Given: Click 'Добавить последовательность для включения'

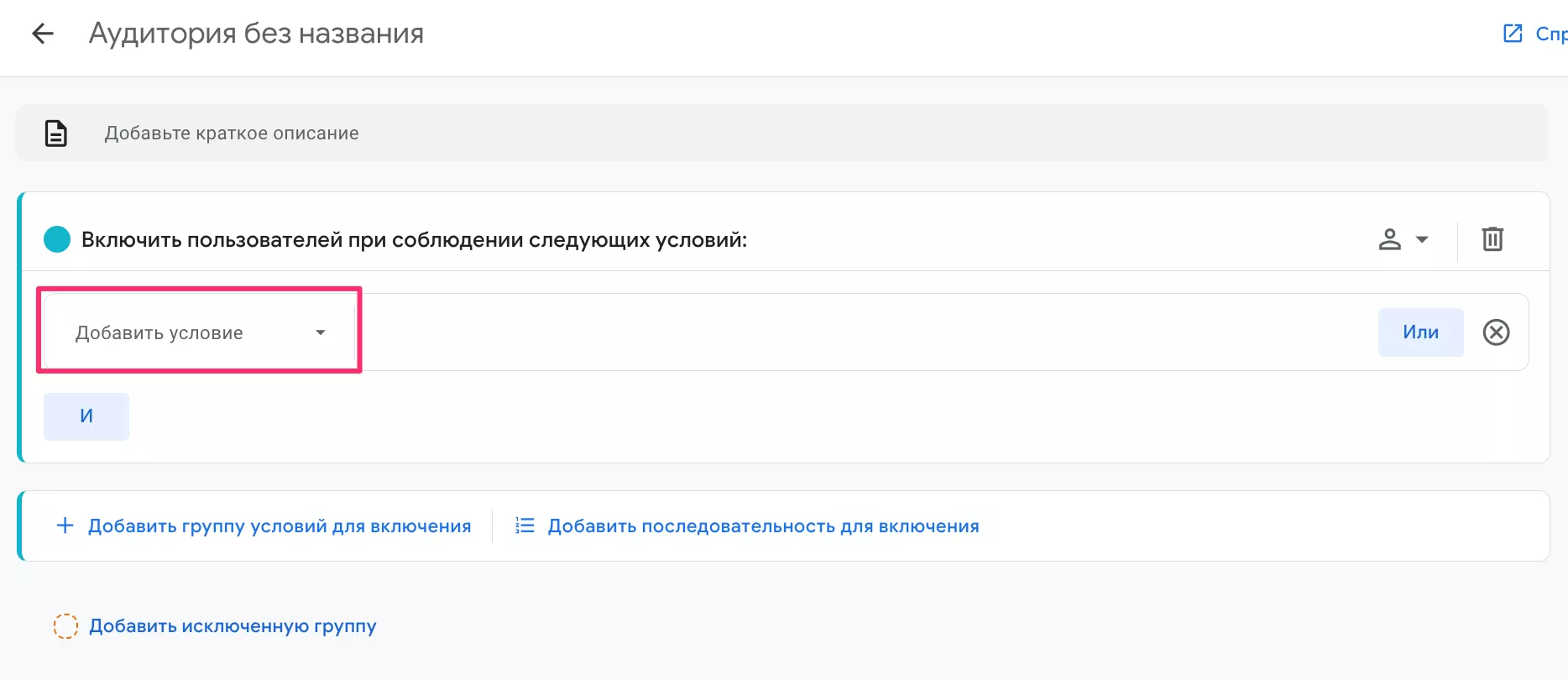Looking at the screenshot, I should pyautogui.click(x=763, y=526).
